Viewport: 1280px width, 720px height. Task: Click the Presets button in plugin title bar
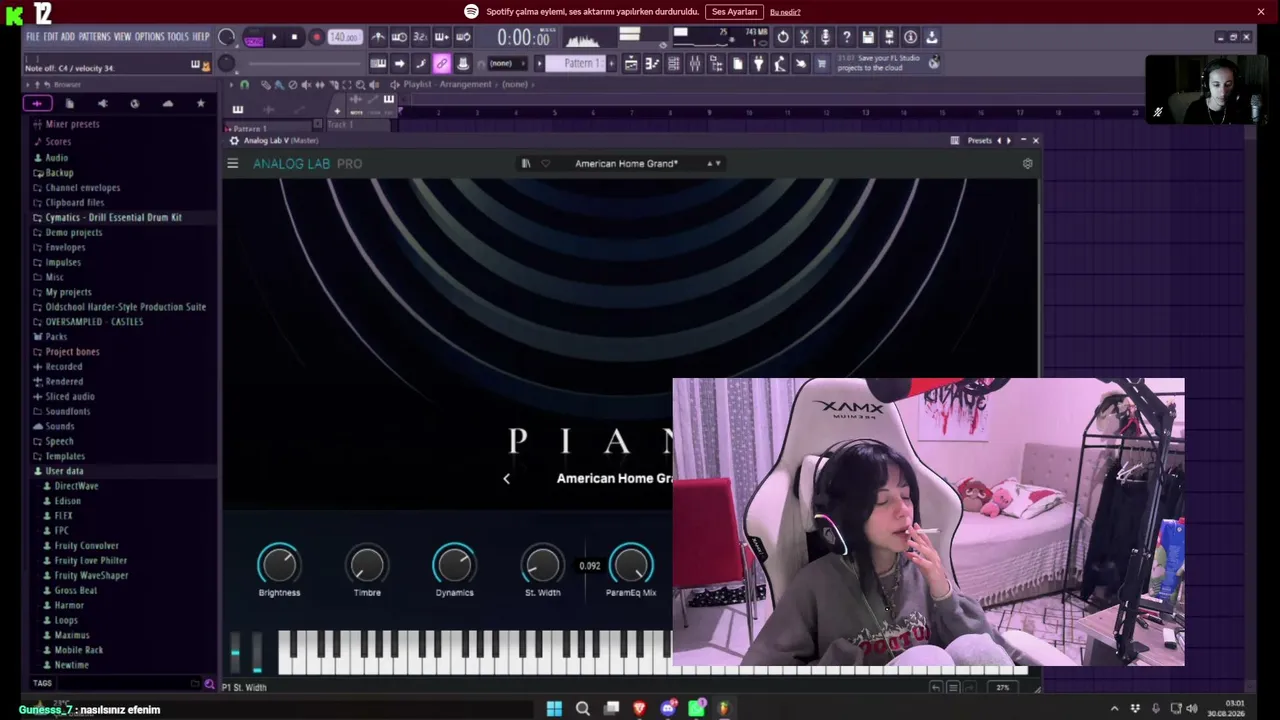980,140
